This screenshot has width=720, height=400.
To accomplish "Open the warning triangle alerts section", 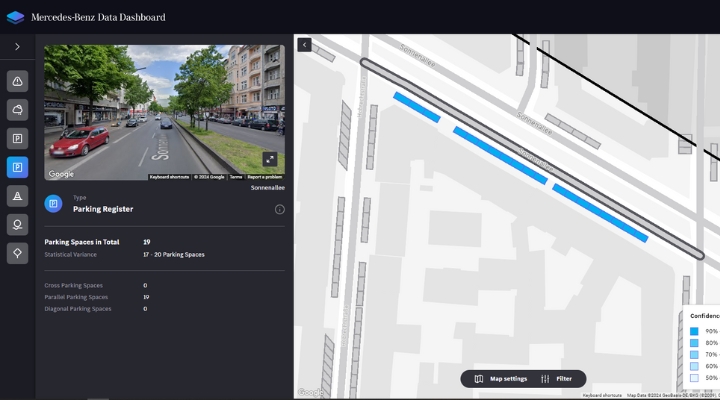I will 17,81.
